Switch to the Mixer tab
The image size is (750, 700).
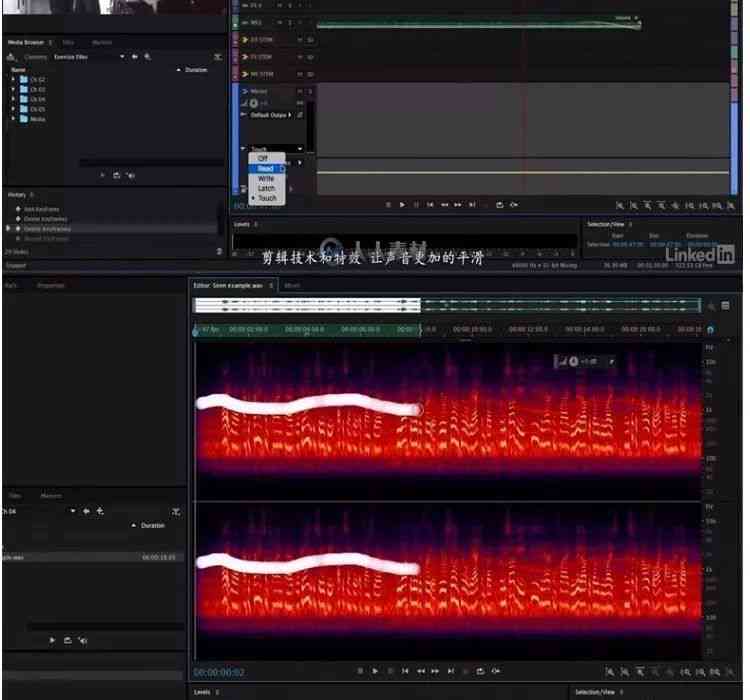coord(292,286)
